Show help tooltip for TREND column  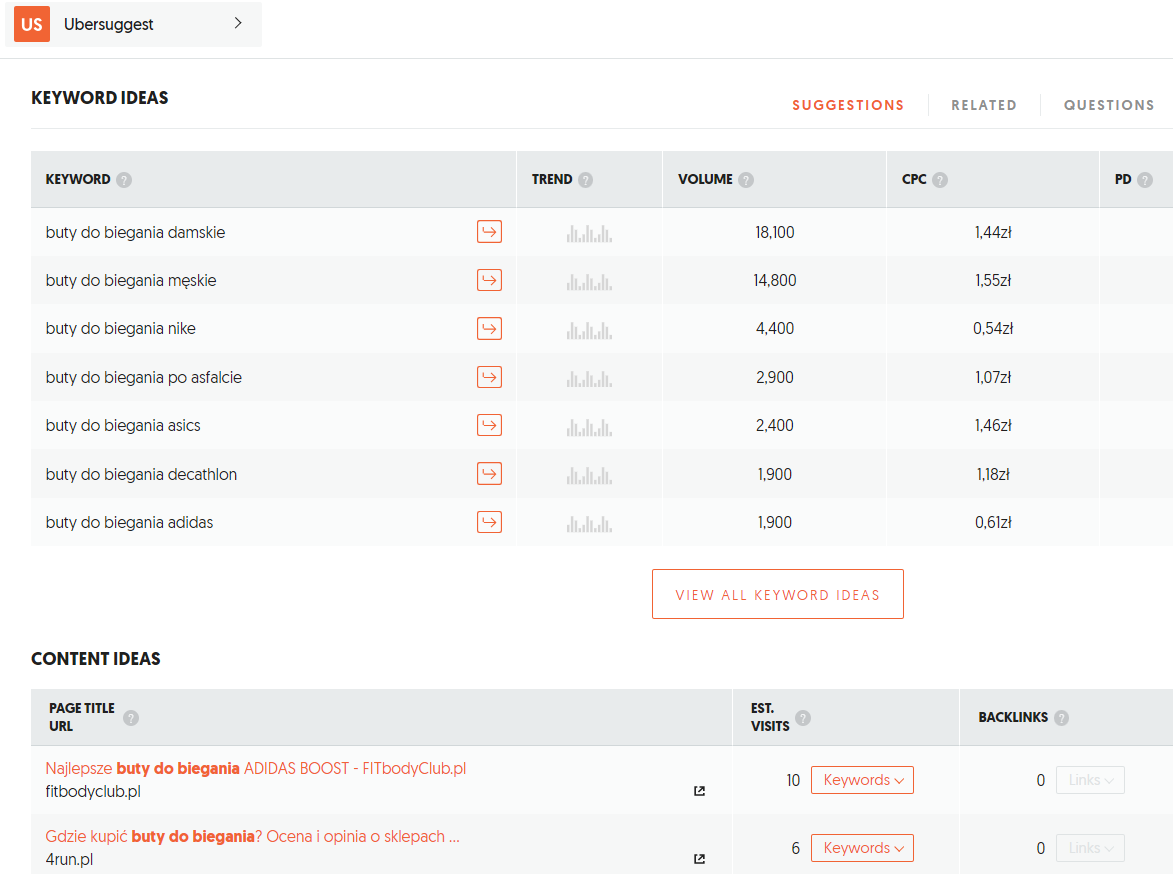coord(586,180)
